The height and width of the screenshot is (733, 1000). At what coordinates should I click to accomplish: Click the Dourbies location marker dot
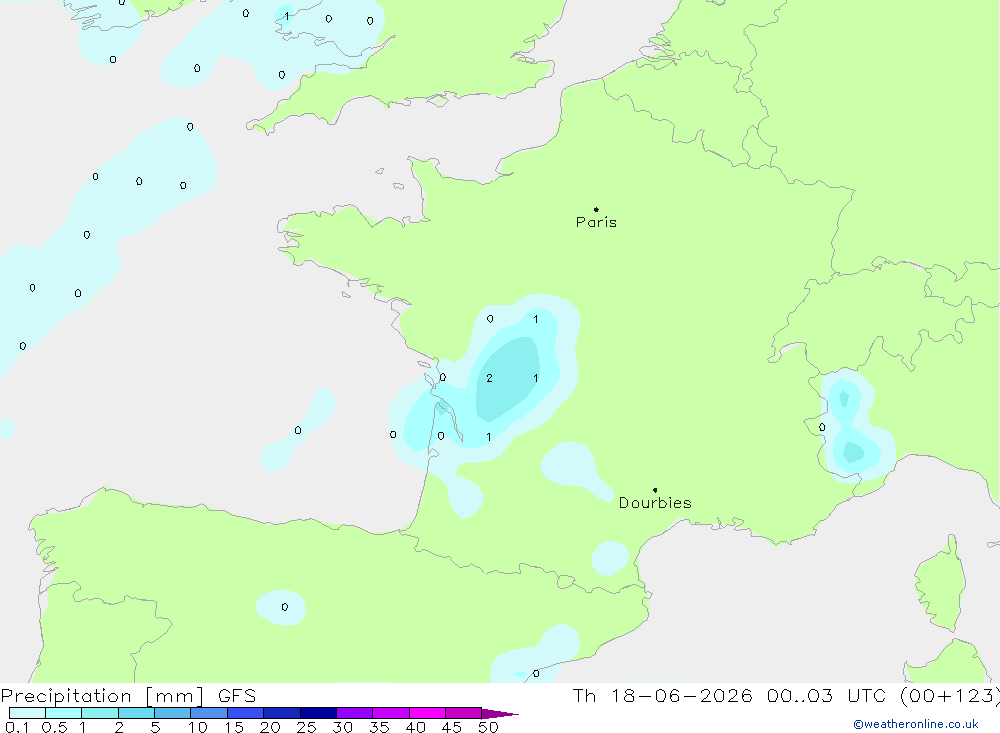[655, 490]
